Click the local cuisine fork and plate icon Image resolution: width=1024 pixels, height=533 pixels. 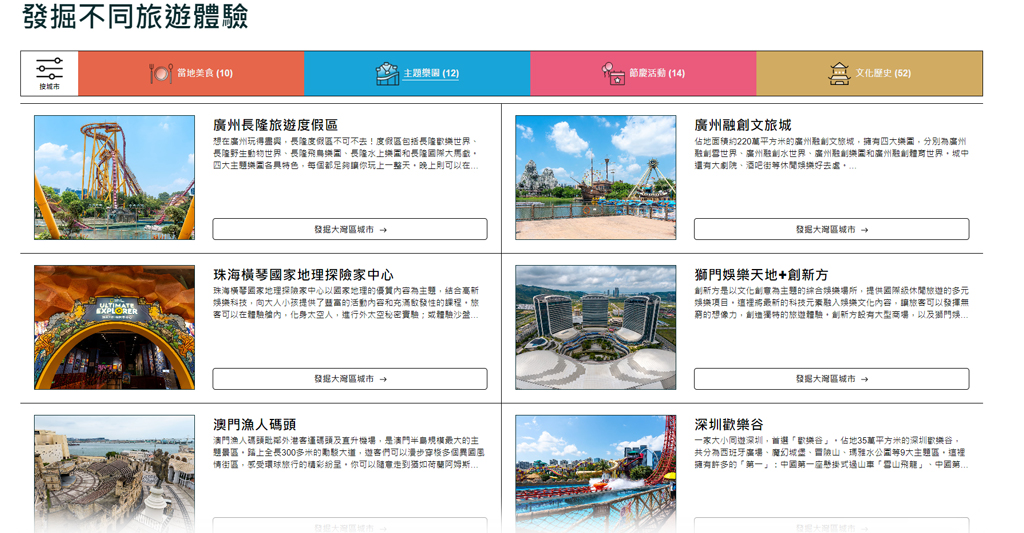click(161, 73)
